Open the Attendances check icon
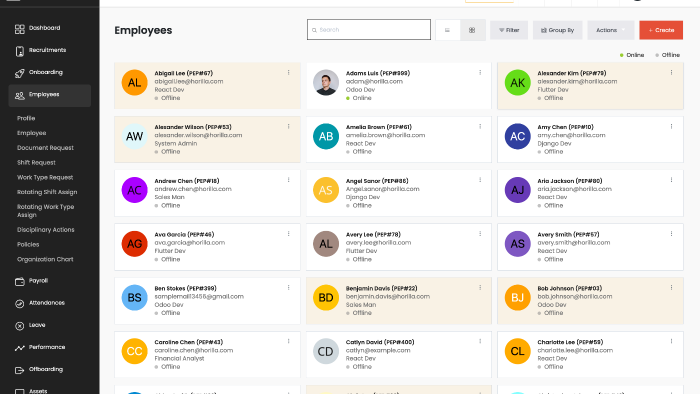Viewport: 700px width, 394px height. (19, 304)
